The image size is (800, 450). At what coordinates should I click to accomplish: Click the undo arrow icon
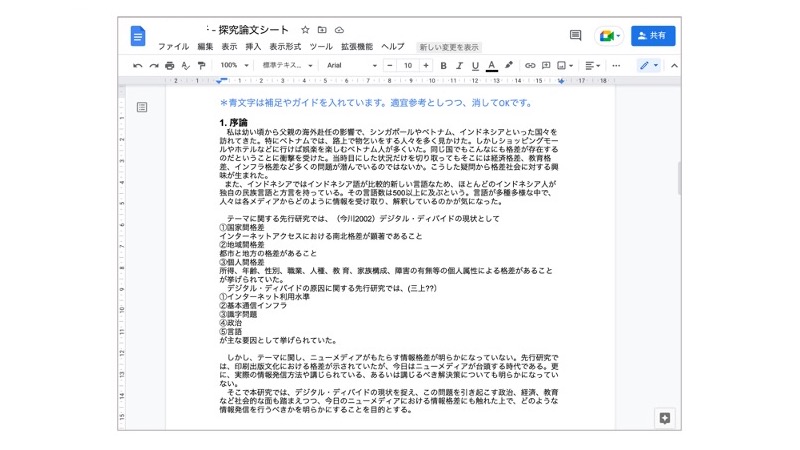click(138, 65)
